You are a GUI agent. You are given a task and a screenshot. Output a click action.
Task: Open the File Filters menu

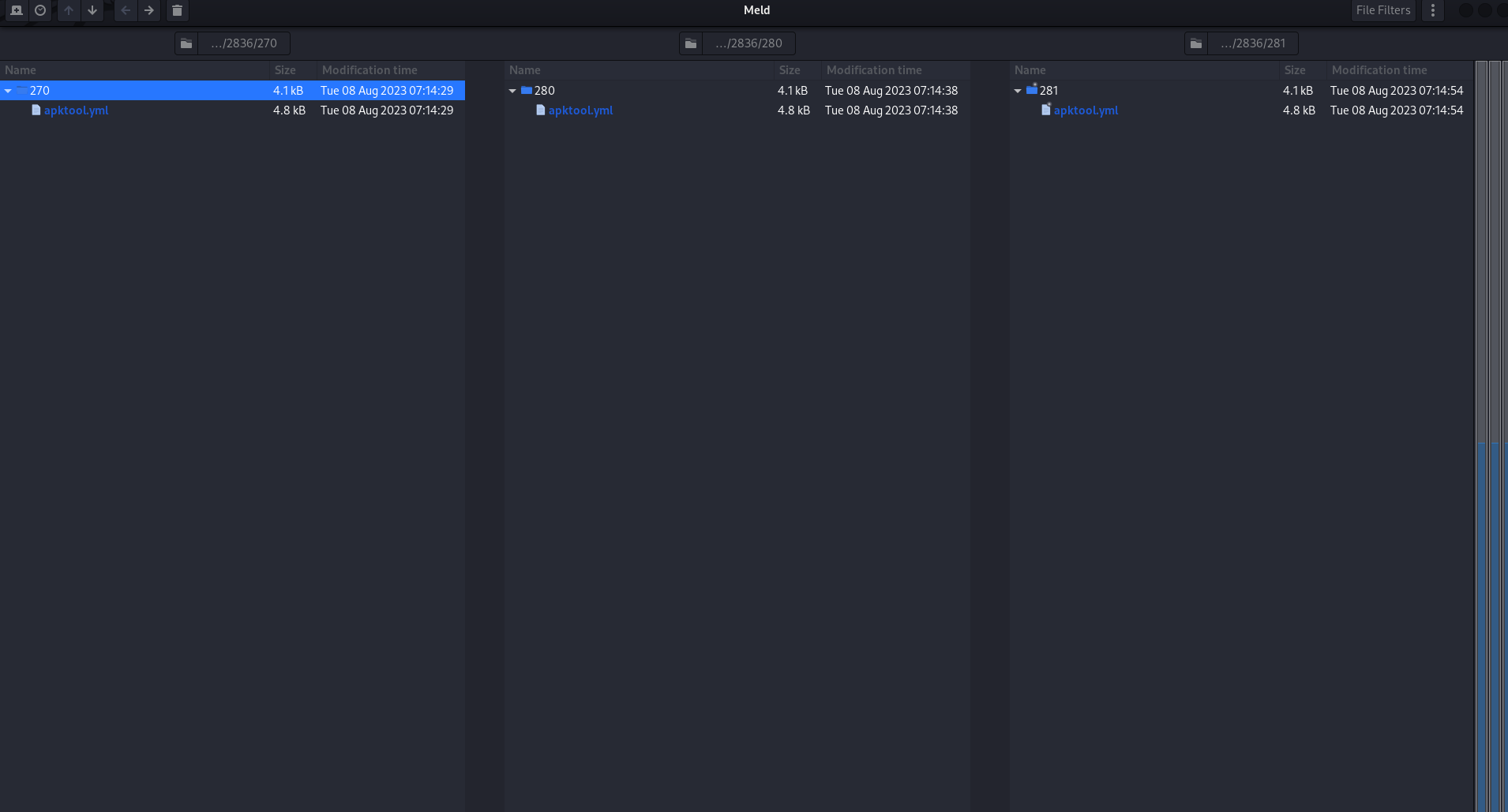(1382, 10)
